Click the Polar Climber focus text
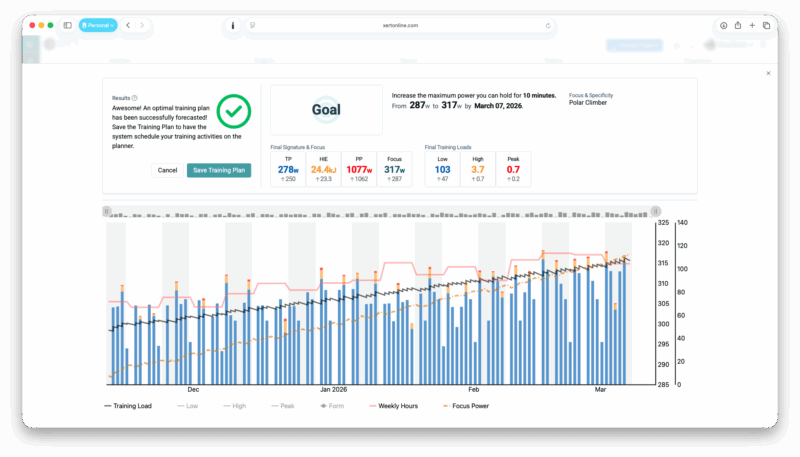Viewport: 800px width, 457px height. (588, 103)
